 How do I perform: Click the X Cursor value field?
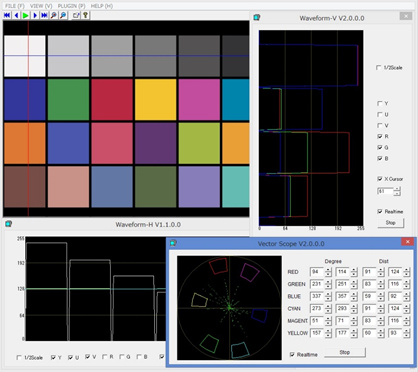pyautogui.click(x=385, y=191)
